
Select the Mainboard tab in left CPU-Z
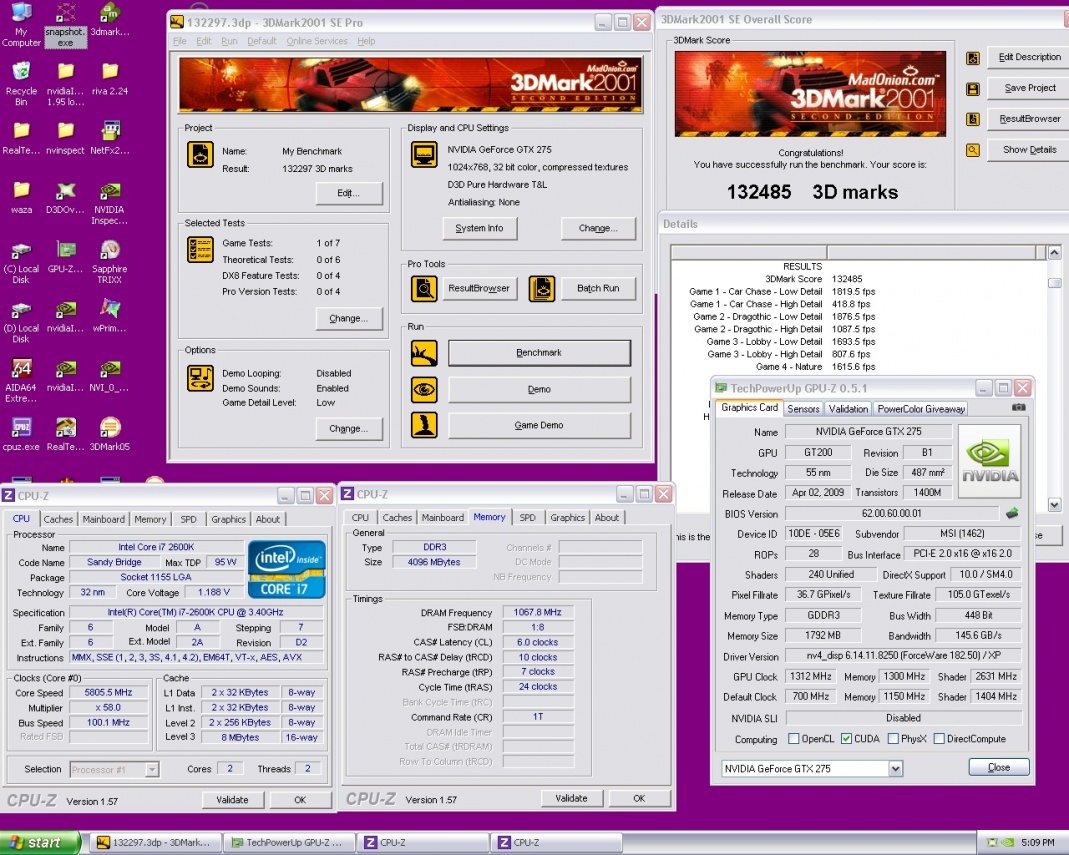104,519
